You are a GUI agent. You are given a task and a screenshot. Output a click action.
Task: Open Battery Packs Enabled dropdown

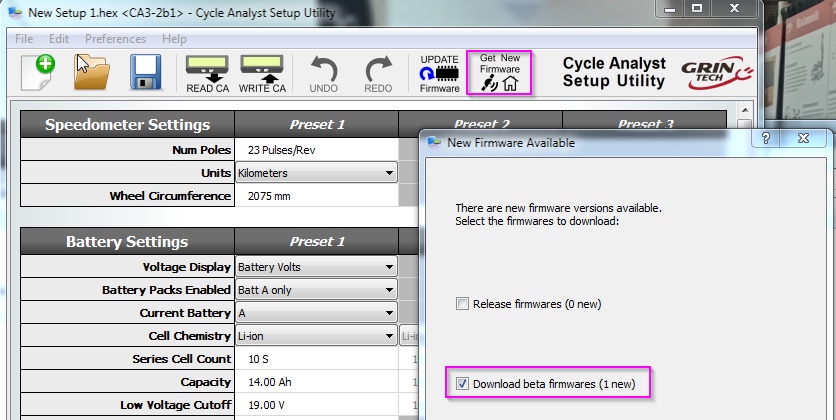[x=317, y=290]
